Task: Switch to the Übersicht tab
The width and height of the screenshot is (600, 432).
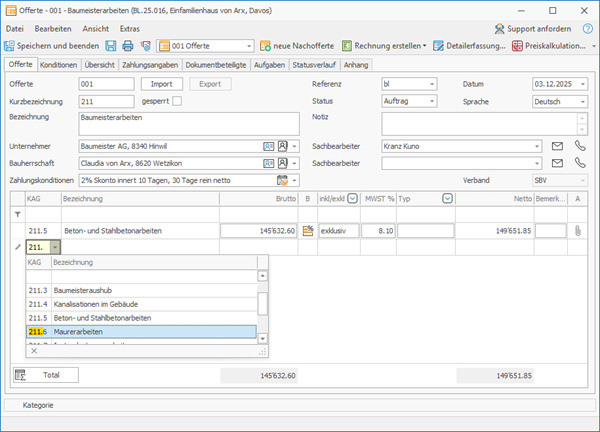Action: coord(99,65)
